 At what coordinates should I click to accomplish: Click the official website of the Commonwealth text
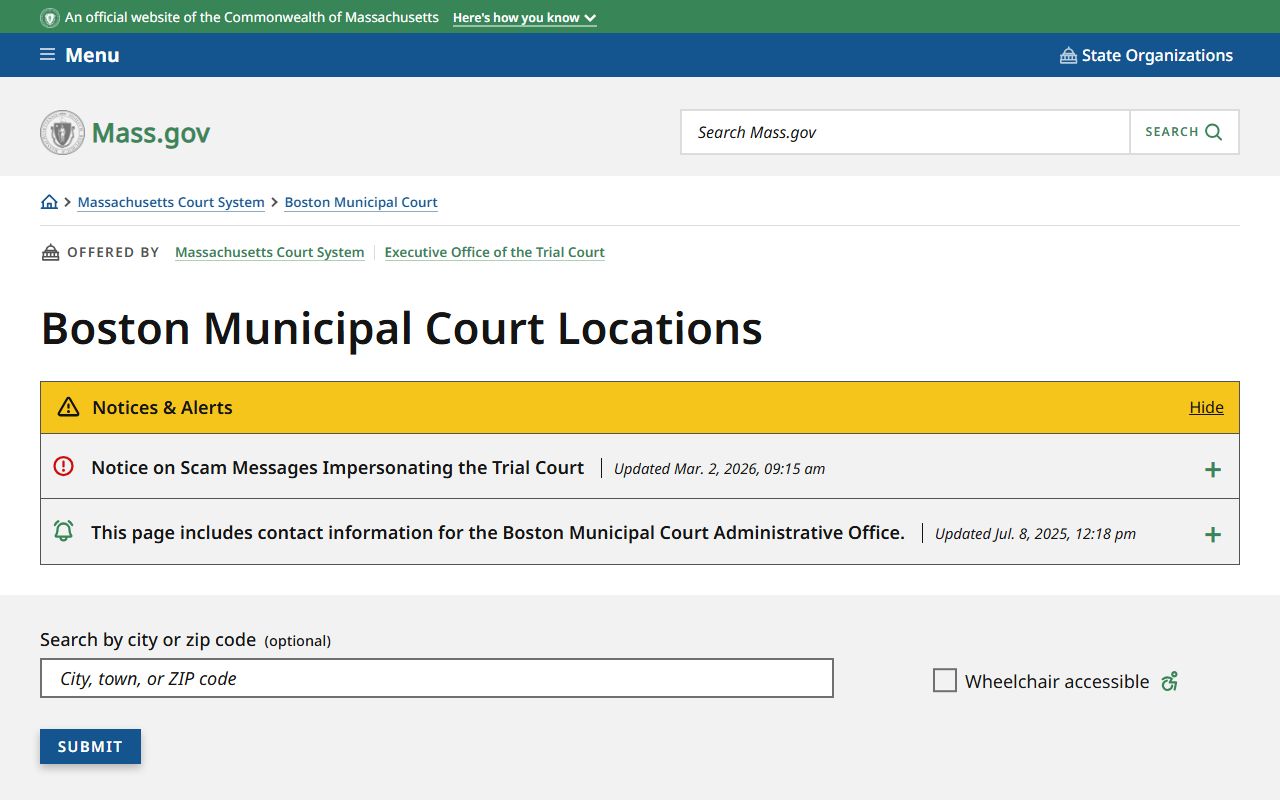coord(252,18)
